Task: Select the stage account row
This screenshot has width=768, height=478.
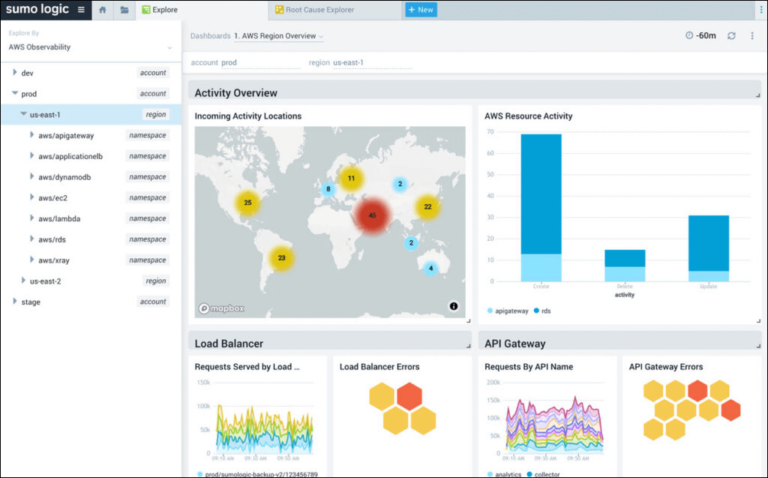Action: [x=91, y=302]
